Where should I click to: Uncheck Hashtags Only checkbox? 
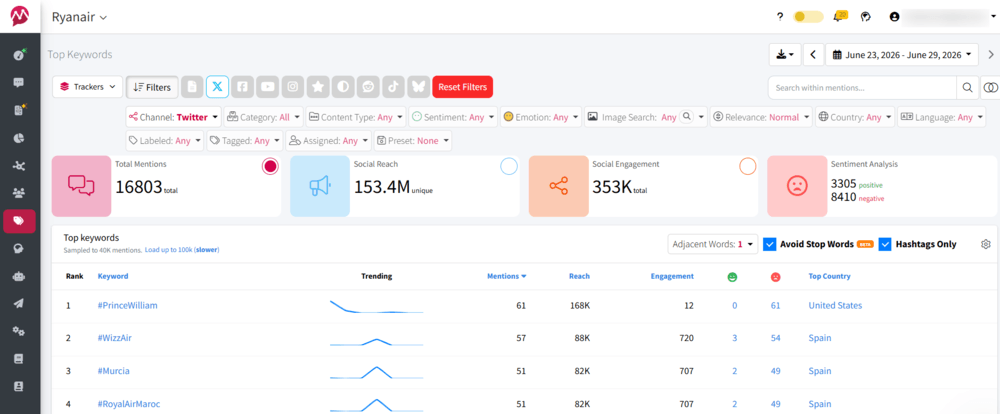click(x=885, y=244)
